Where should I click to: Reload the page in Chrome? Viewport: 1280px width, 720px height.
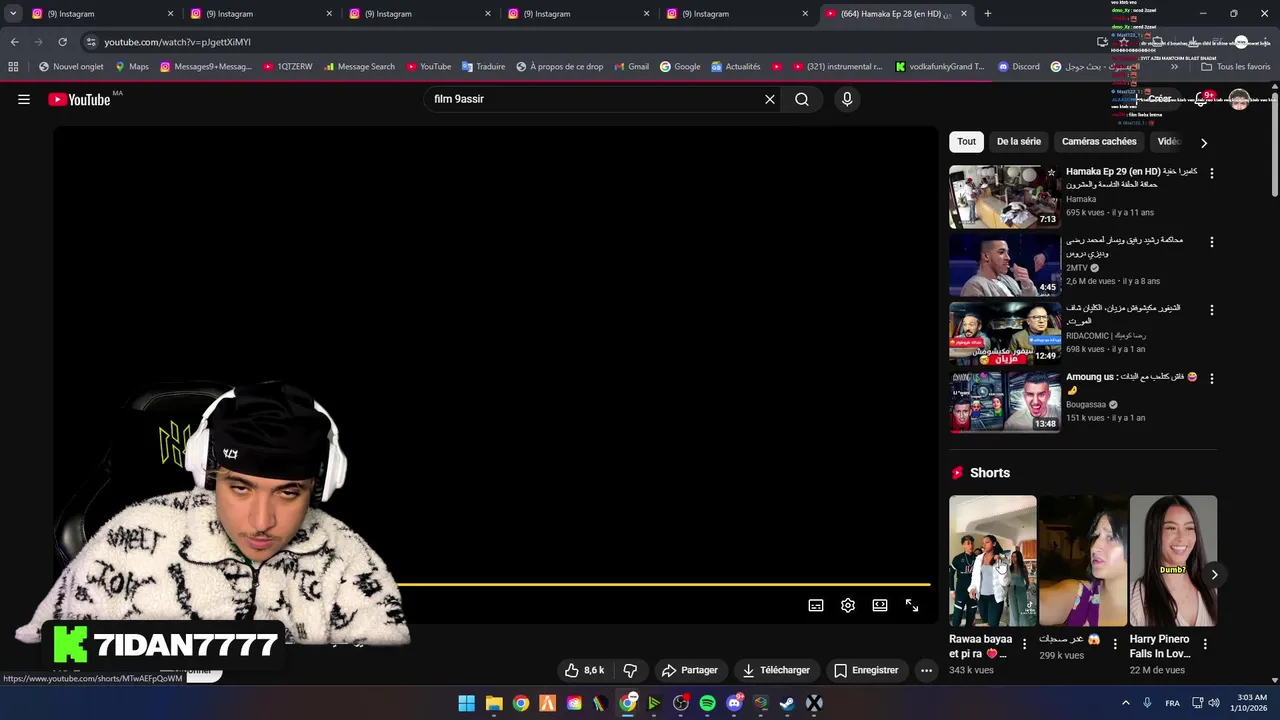[x=62, y=42]
